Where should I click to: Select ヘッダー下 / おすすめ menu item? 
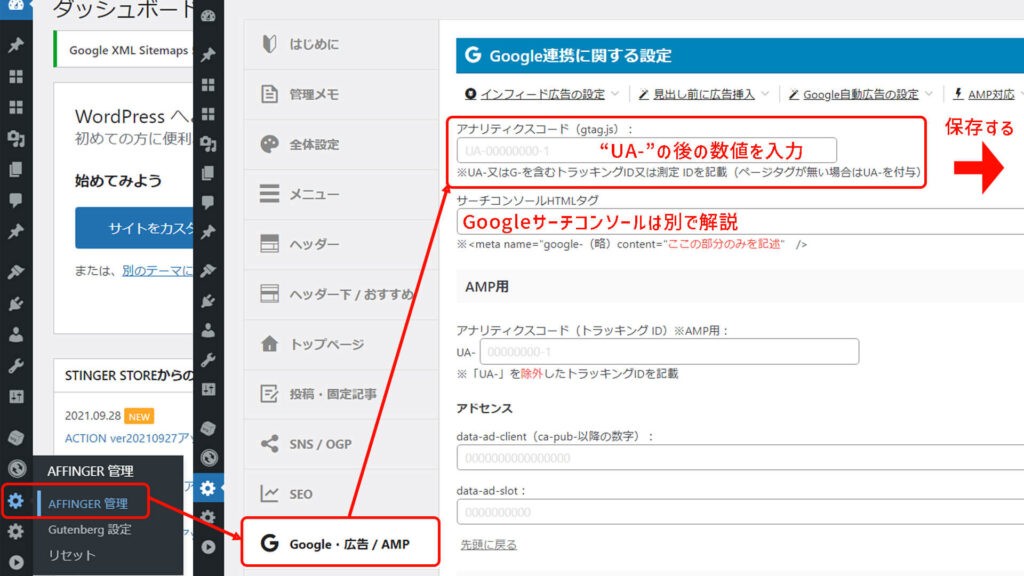(341, 294)
